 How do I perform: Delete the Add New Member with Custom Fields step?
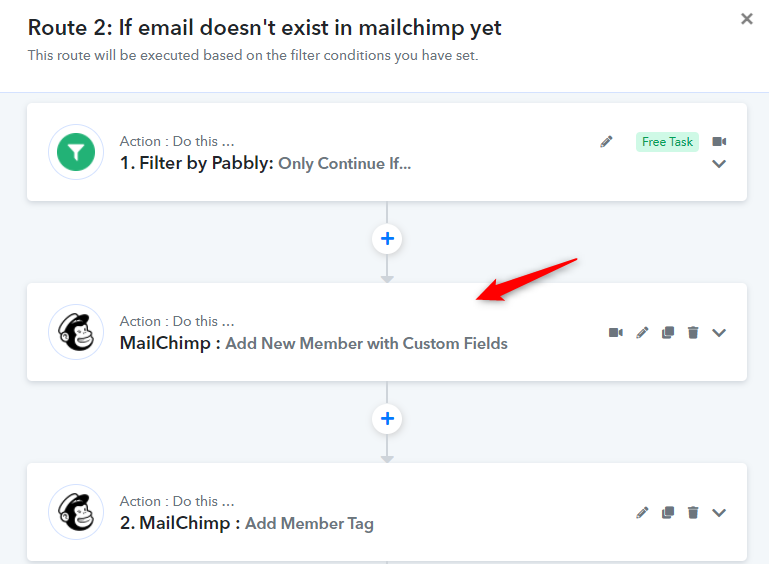[693, 333]
